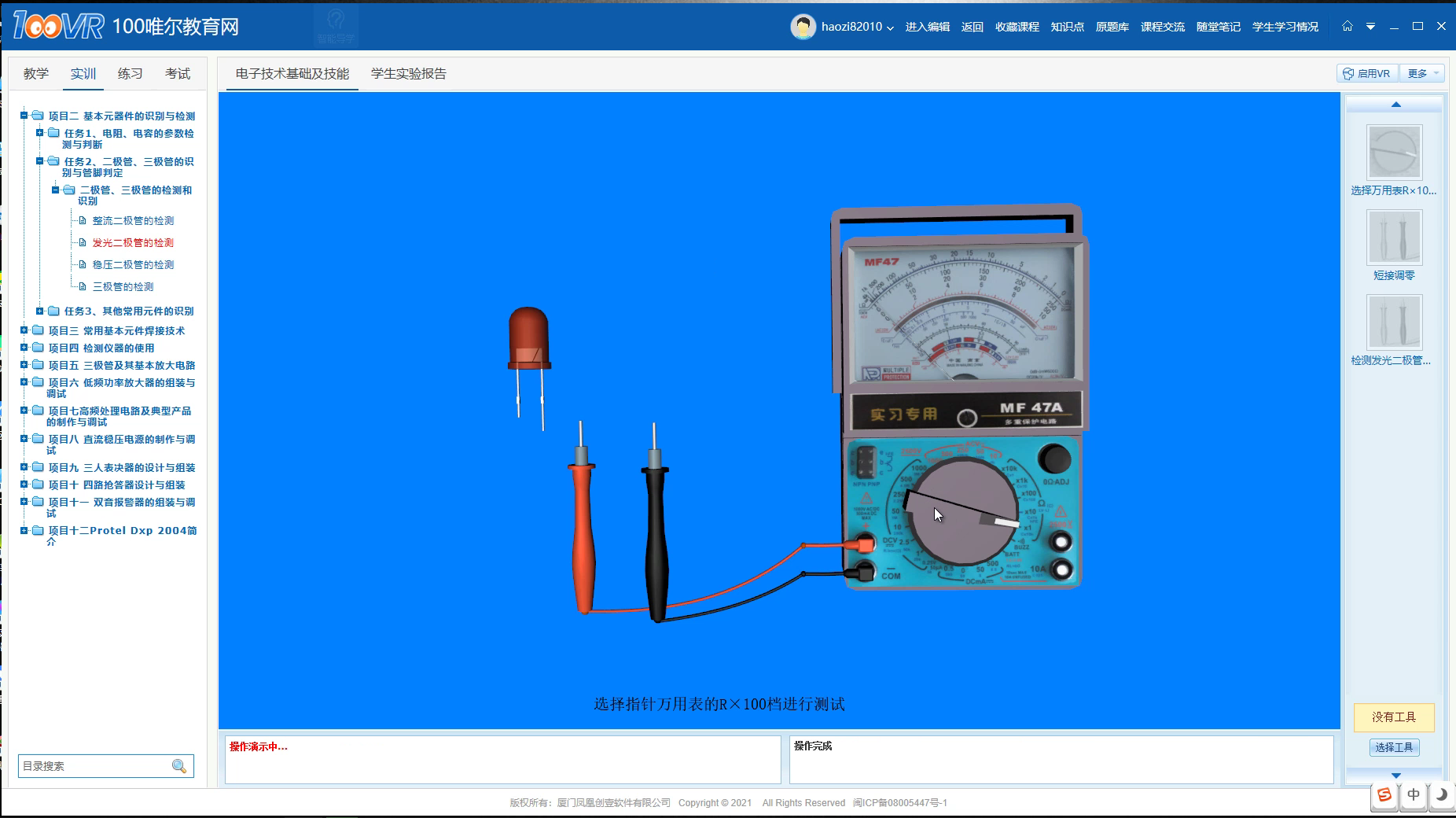Screen dimensions: 1456x818
Task: Click the user avatar icon
Action: (803, 27)
